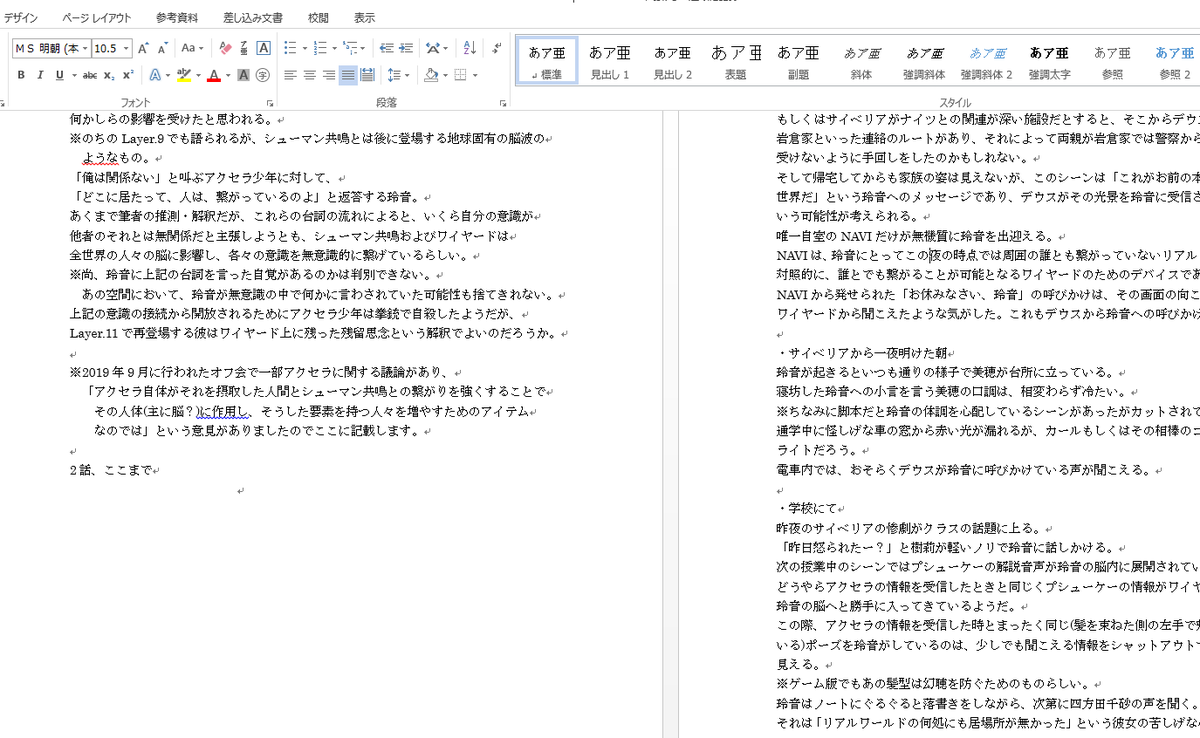The image size is (1200, 738).
Task: Toggle character shading (gray A)
Action: 243,75
